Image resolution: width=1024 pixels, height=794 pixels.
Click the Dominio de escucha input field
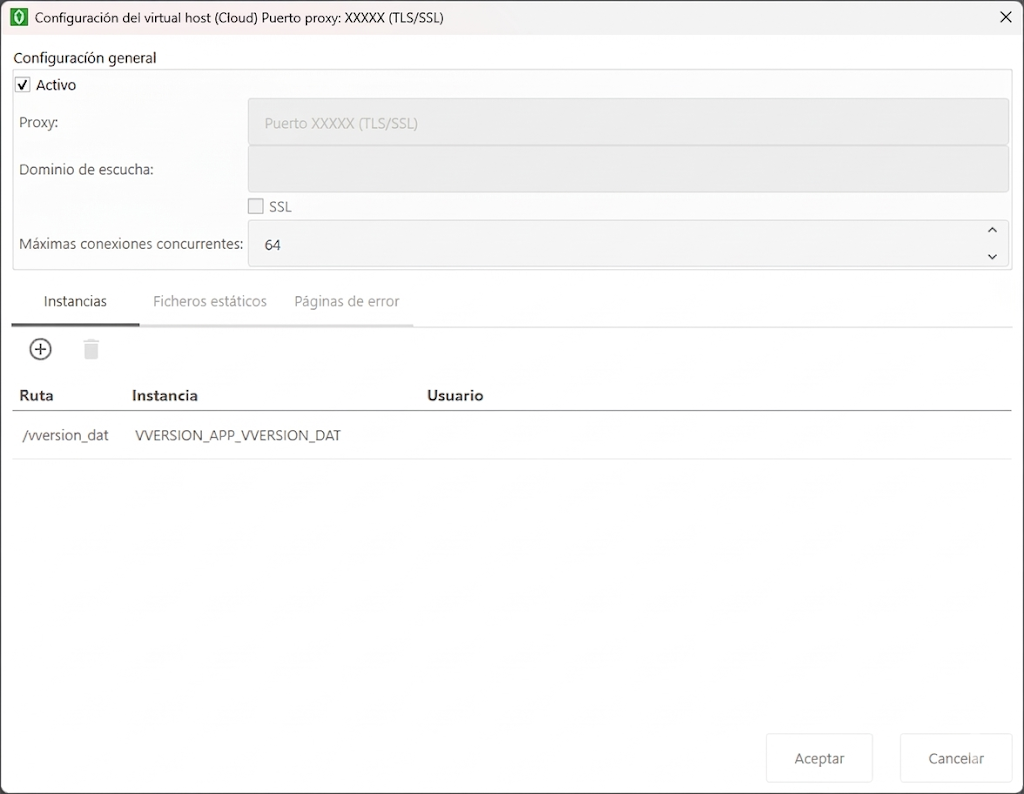628,169
